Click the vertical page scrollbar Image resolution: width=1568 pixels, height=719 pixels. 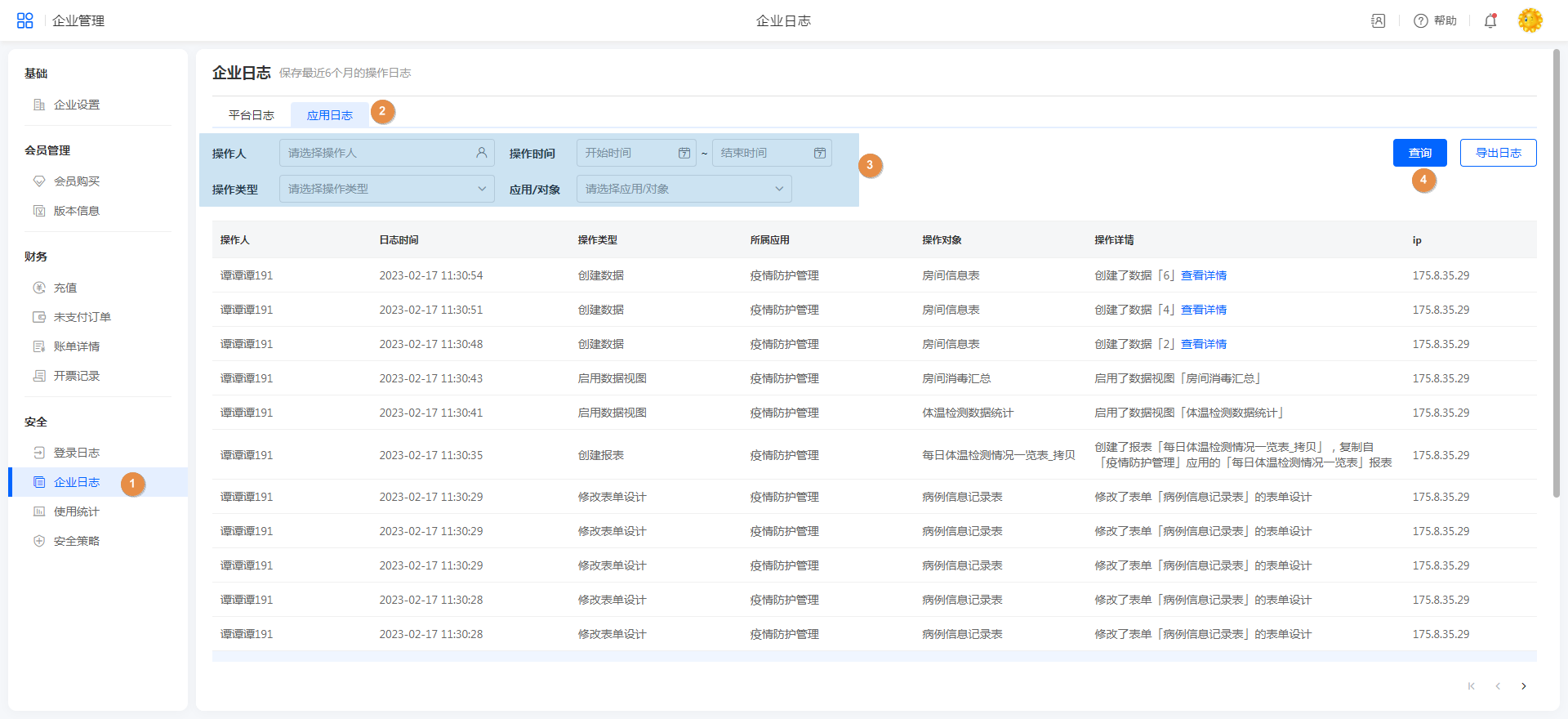point(1556,274)
